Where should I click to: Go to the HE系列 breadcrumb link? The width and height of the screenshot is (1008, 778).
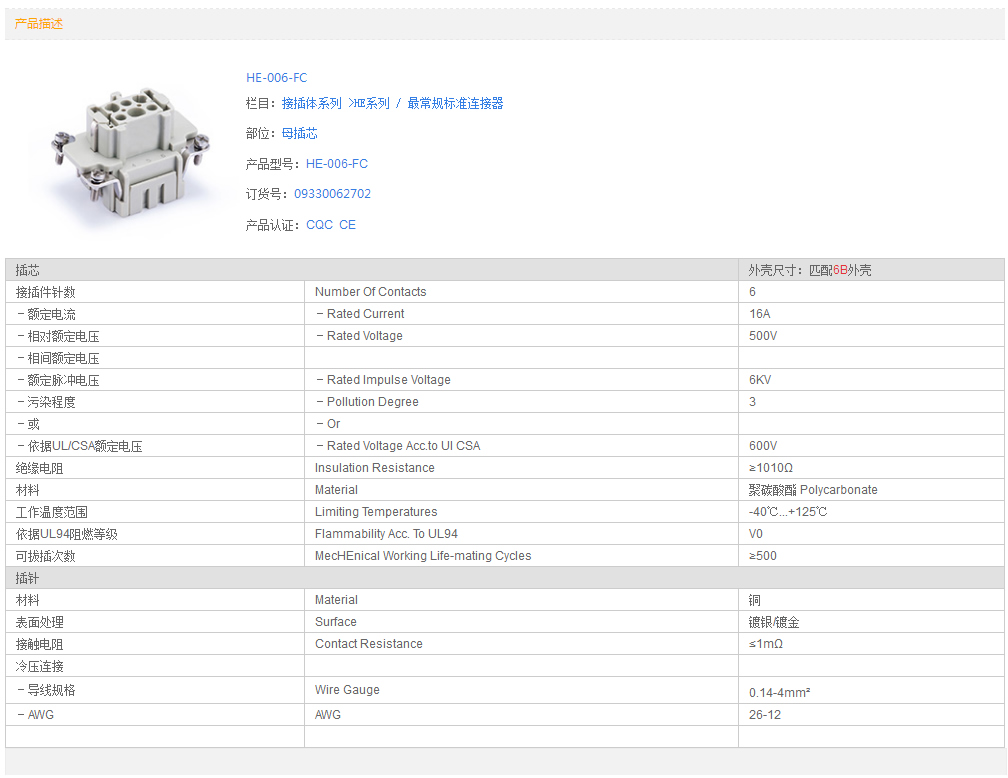point(370,103)
